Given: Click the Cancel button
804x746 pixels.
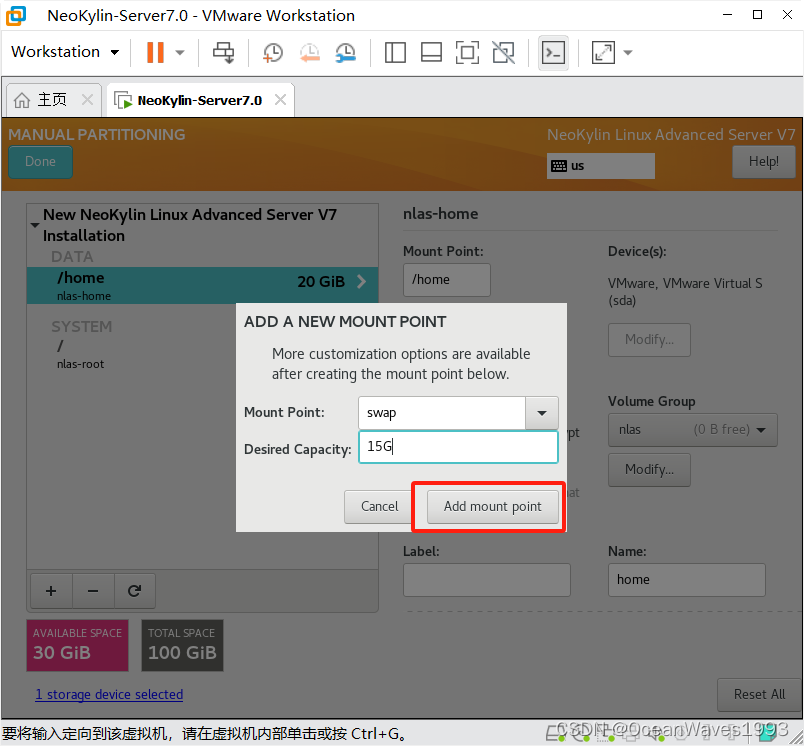Looking at the screenshot, I should pos(379,507).
